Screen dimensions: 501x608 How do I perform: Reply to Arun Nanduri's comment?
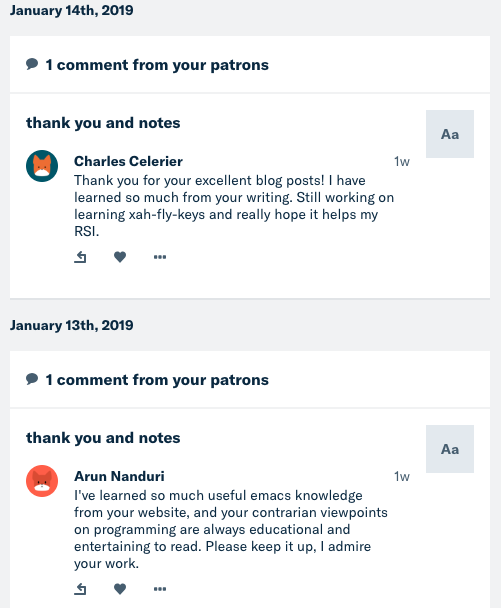[80, 589]
